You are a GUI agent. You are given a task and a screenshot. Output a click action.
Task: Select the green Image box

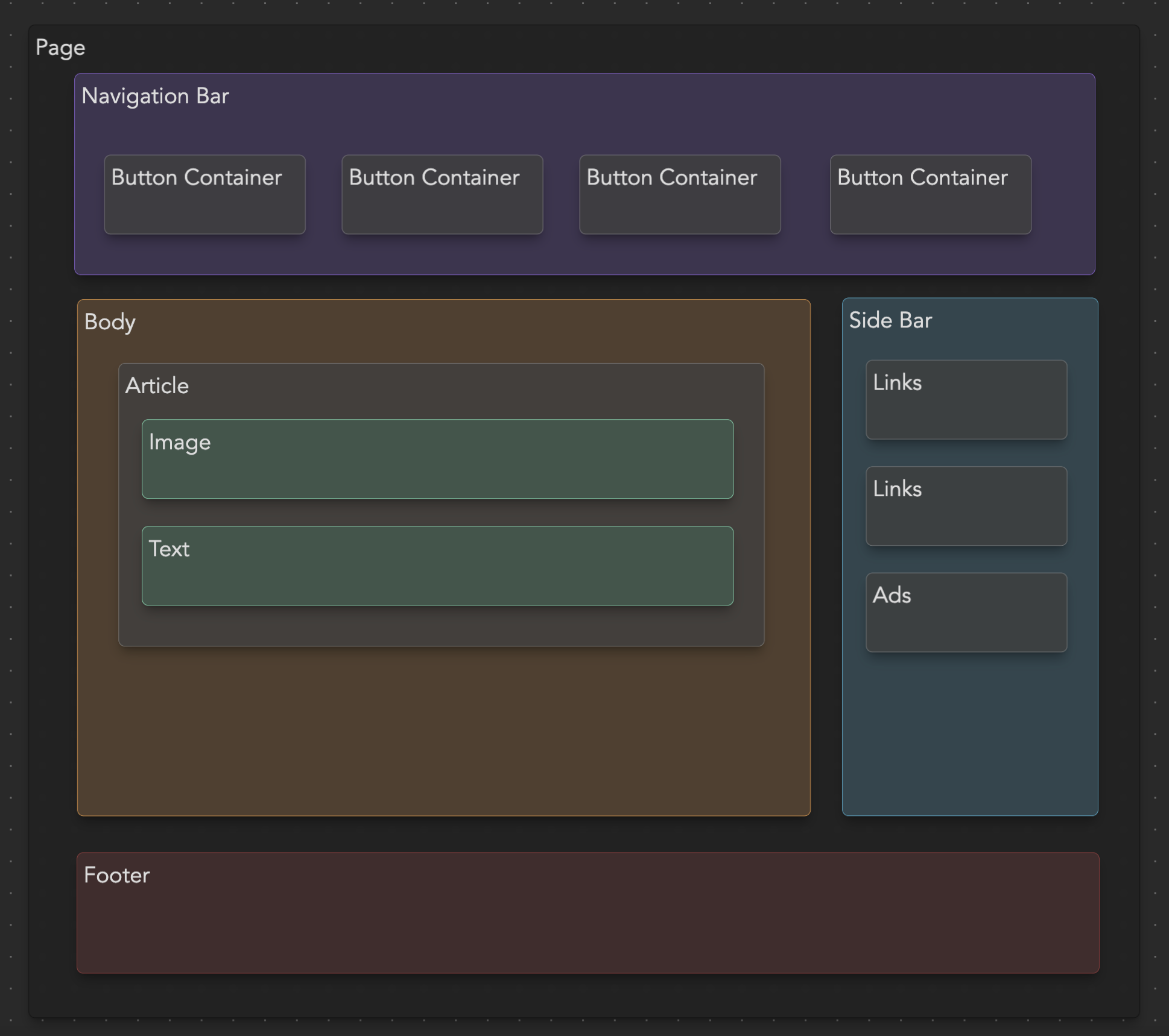(437, 460)
